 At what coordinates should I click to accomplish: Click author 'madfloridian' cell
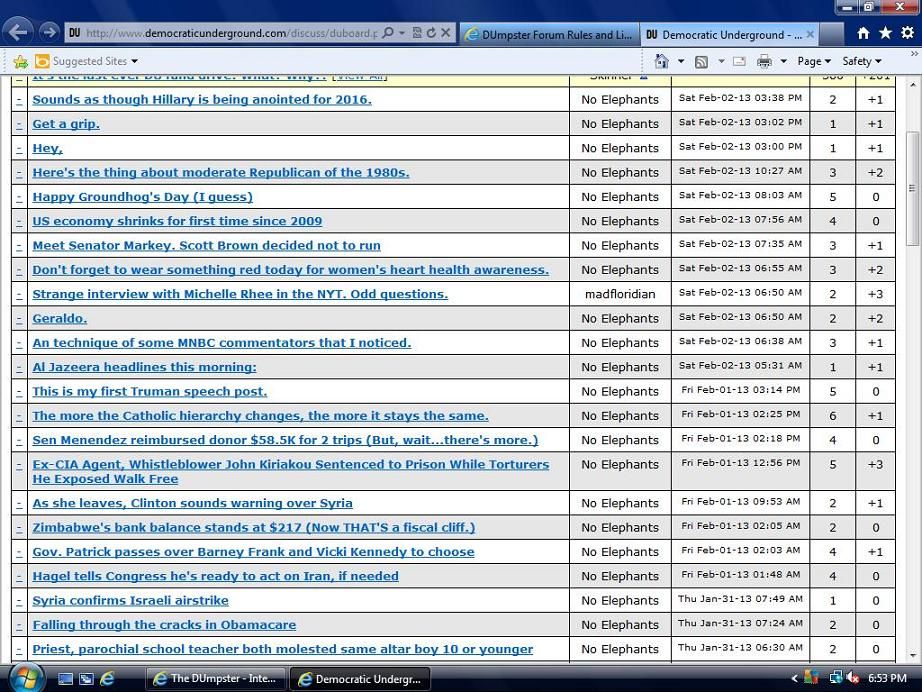(620, 294)
